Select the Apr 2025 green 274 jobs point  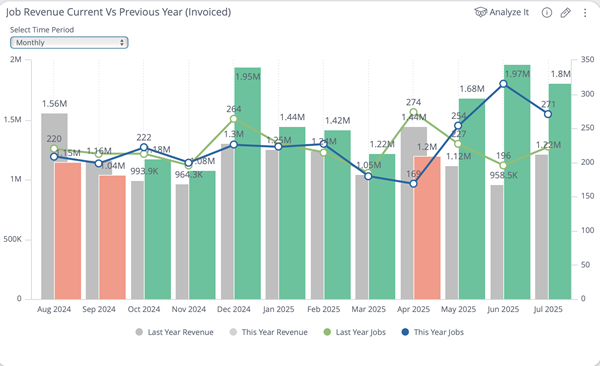pos(413,113)
